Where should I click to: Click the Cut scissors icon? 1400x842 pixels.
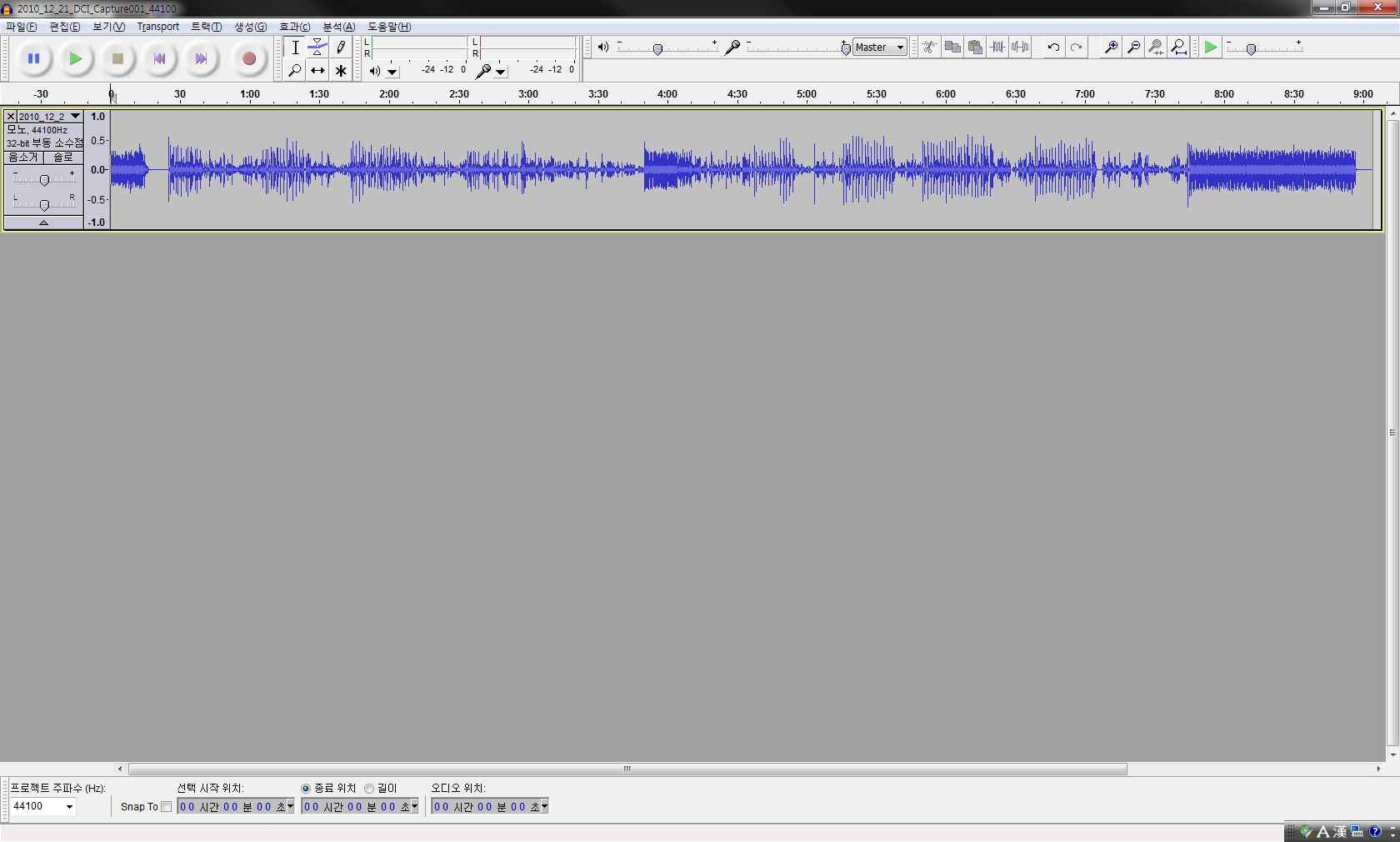[x=929, y=48]
